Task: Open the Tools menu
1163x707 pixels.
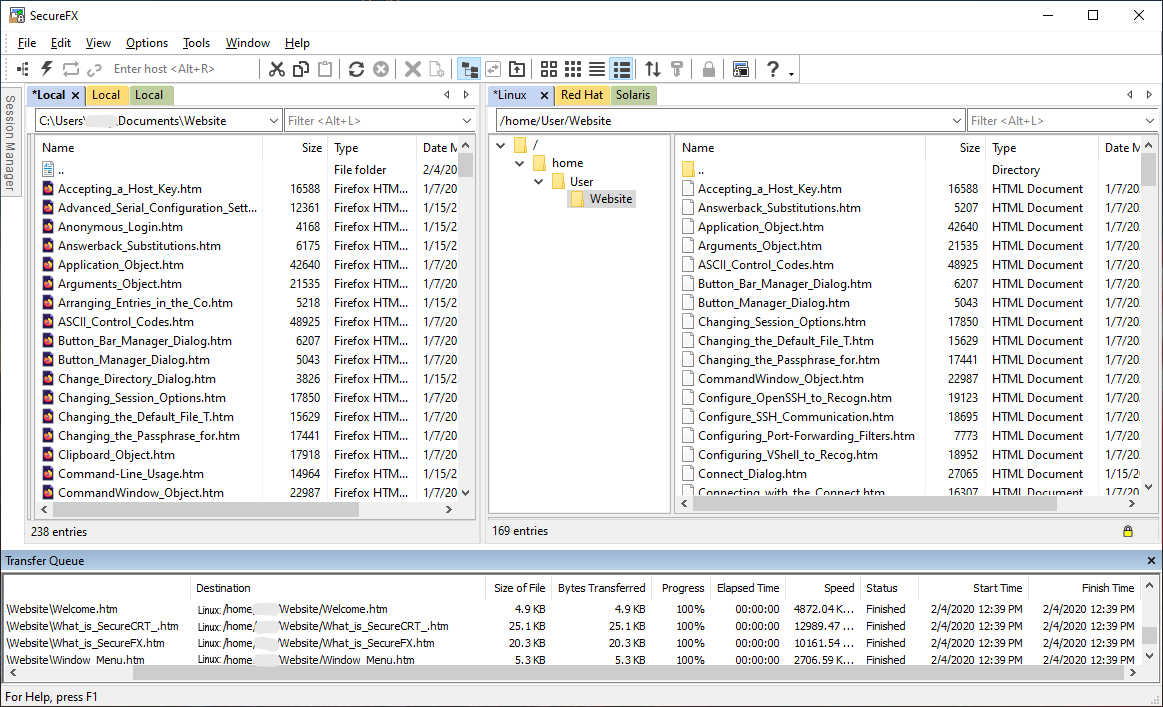Action: (197, 43)
